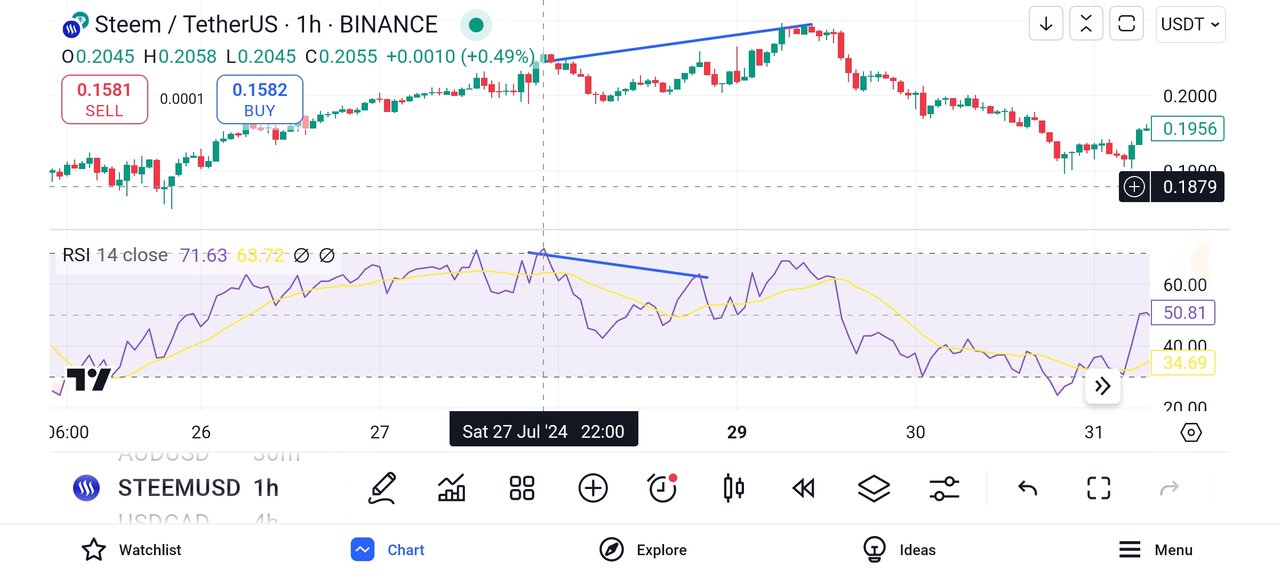Screen dimensions: 1280x576
Task: Click the second RSI crossed-circle icon
Action: coord(327,256)
